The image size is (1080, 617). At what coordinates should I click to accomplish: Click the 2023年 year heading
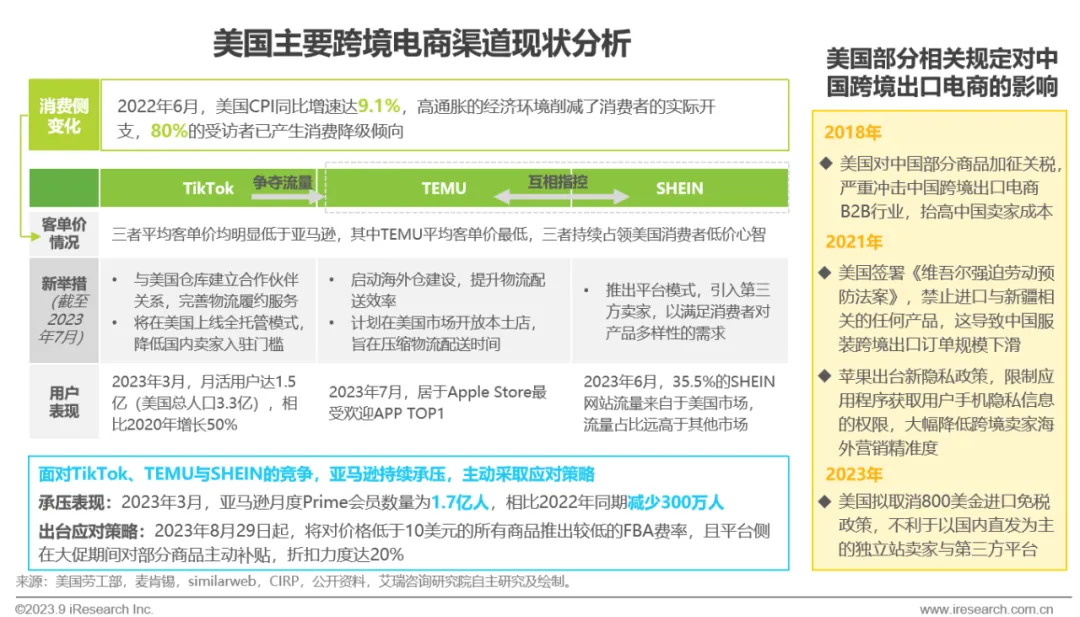853,474
